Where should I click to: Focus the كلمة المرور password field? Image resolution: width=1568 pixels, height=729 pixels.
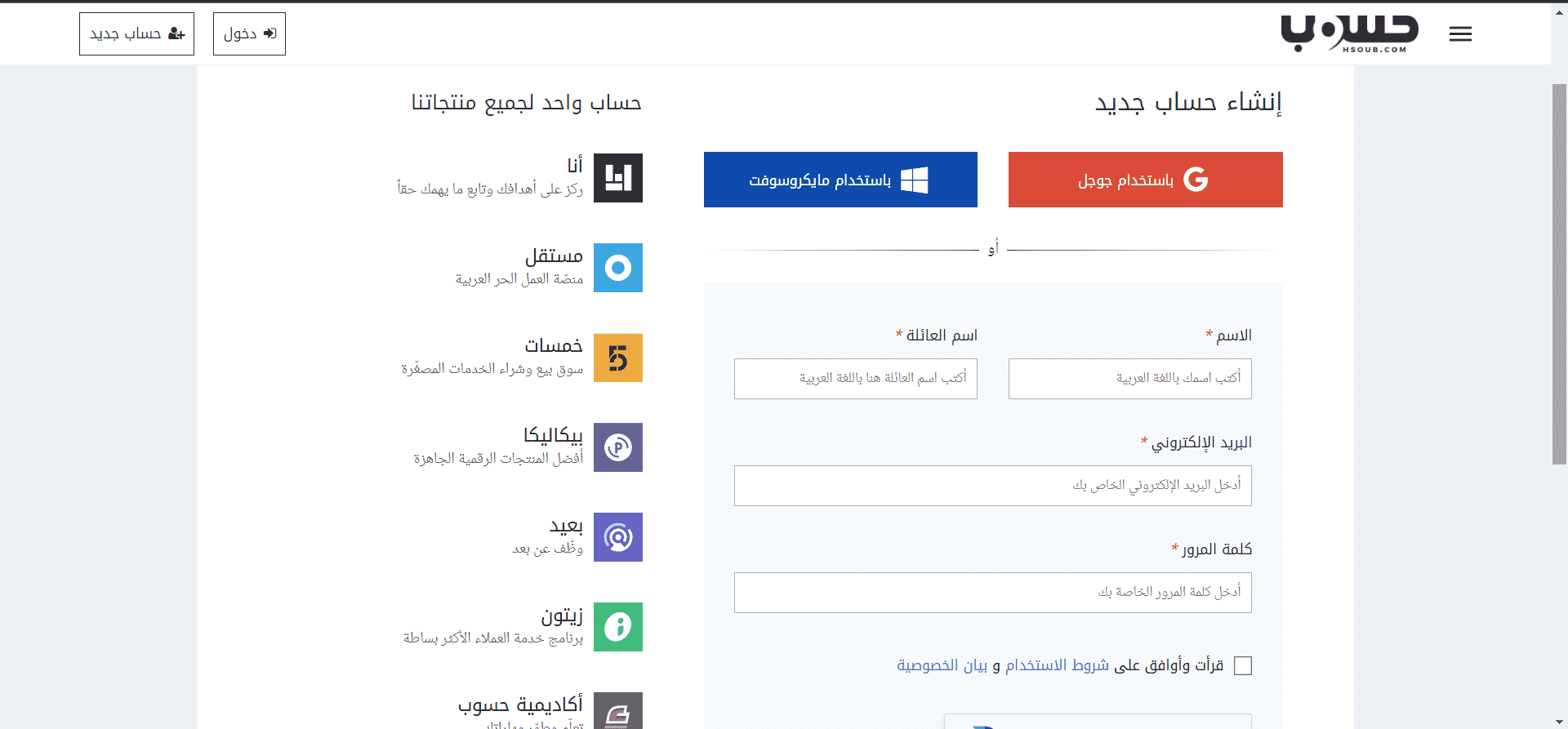(993, 593)
